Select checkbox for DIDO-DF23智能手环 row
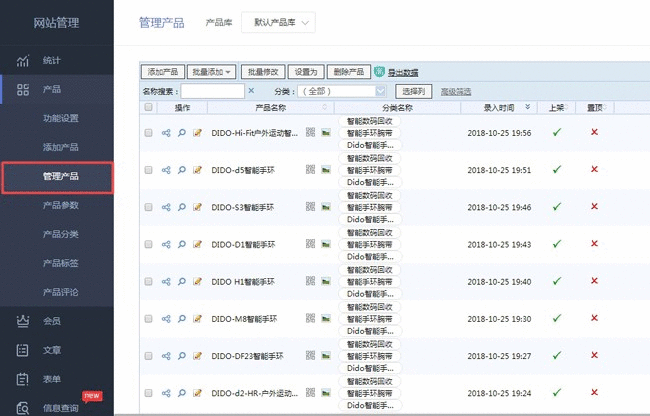Viewport: 650px width, 416px height. pos(149,355)
